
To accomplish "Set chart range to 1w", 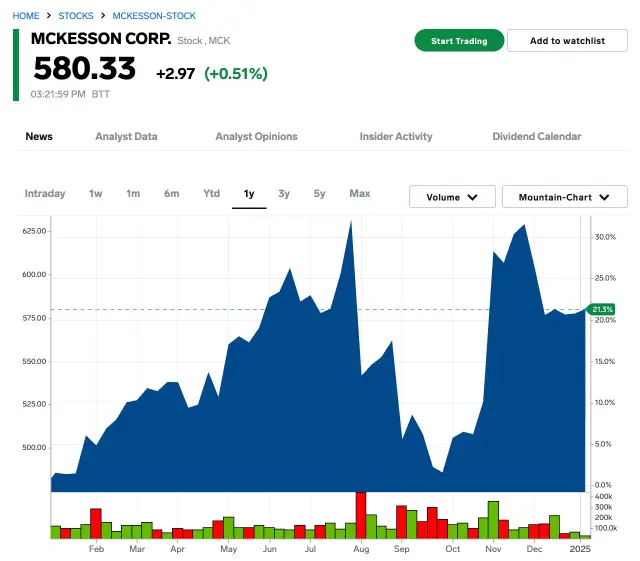I will 96,194.
